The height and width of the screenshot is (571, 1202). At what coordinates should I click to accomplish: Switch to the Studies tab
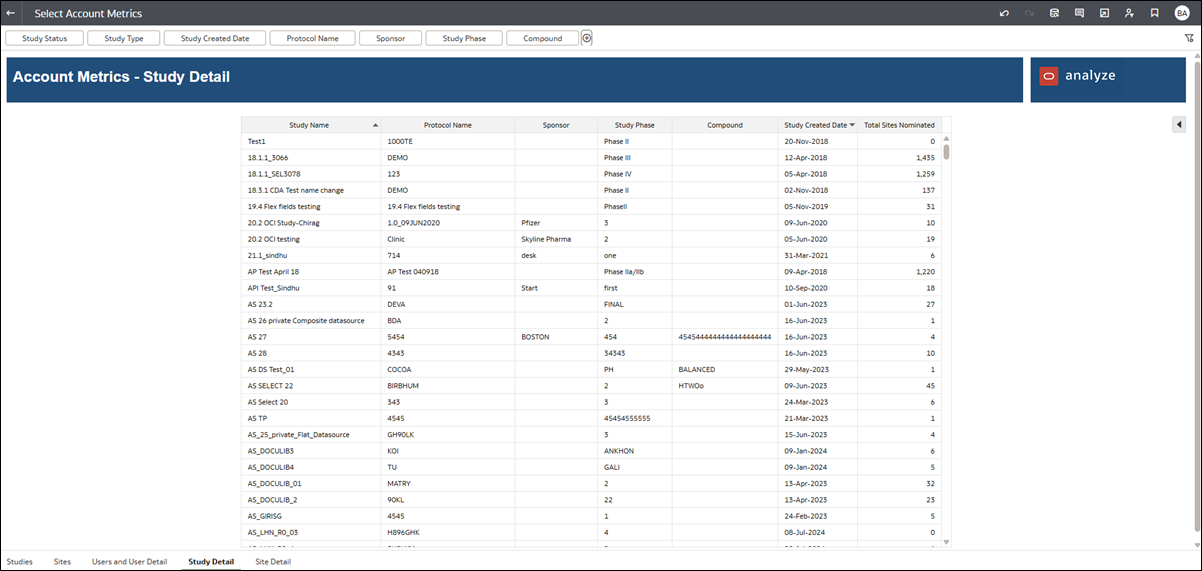(x=20, y=562)
